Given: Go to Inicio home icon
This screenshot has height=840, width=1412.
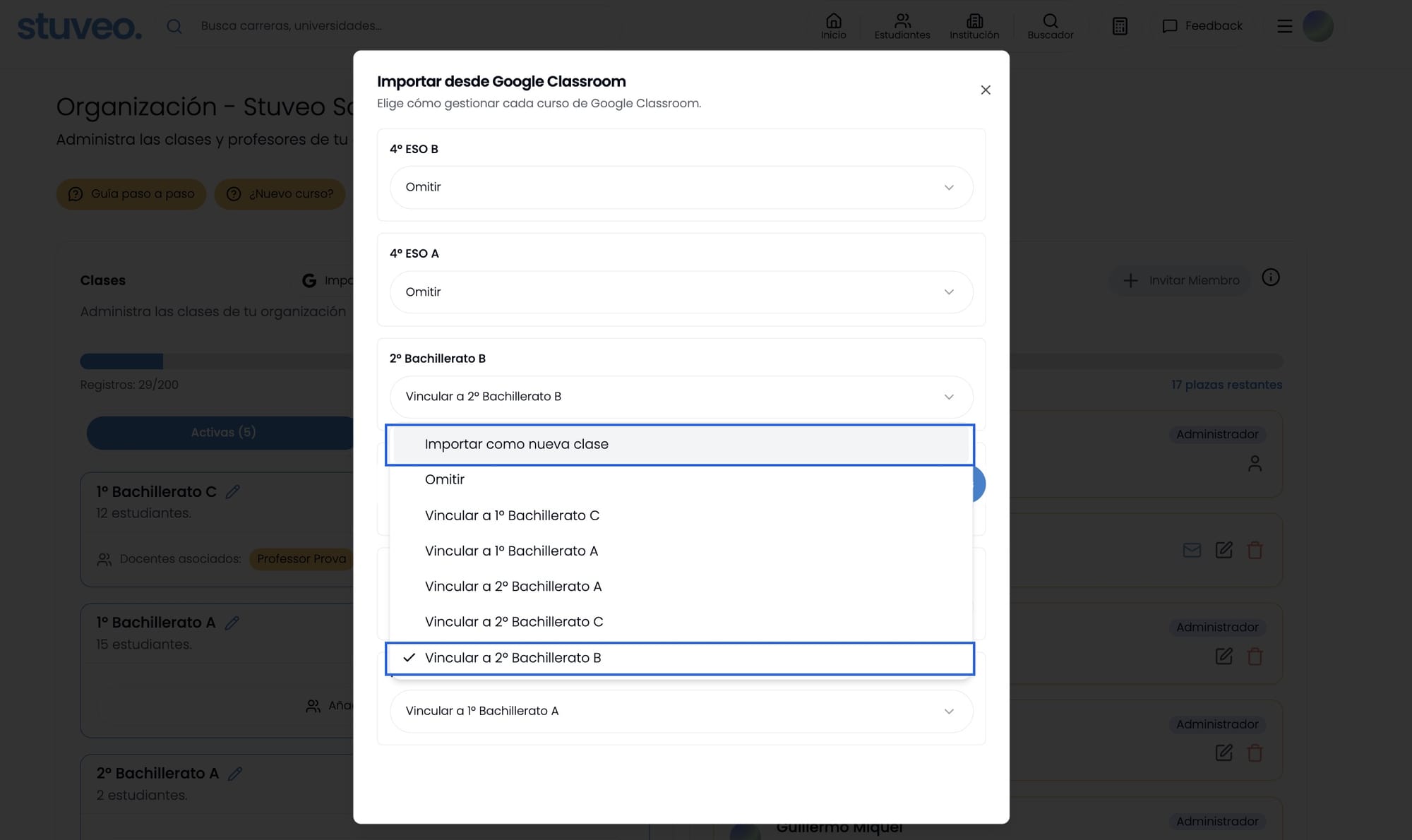Looking at the screenshot, I should [x=834, y=26].
